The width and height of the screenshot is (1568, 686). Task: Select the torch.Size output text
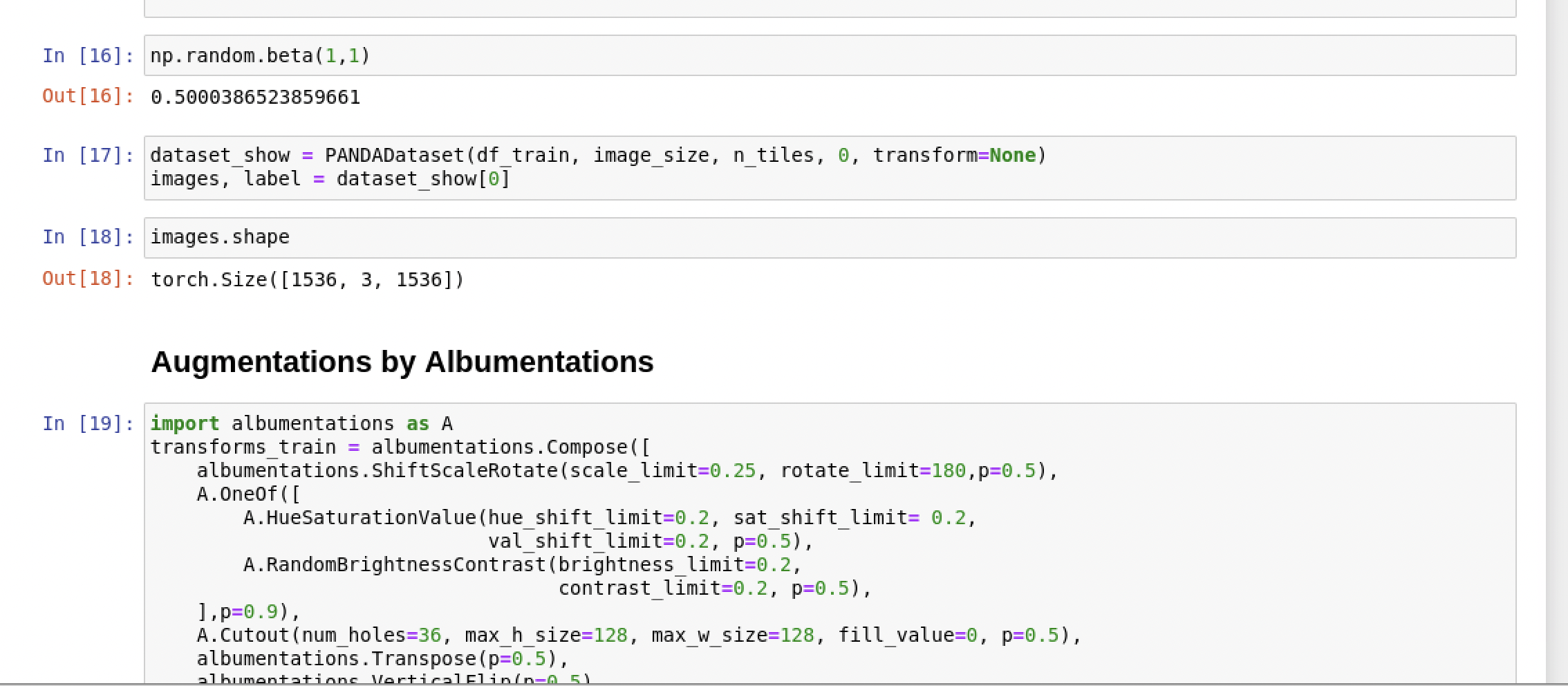307,279
